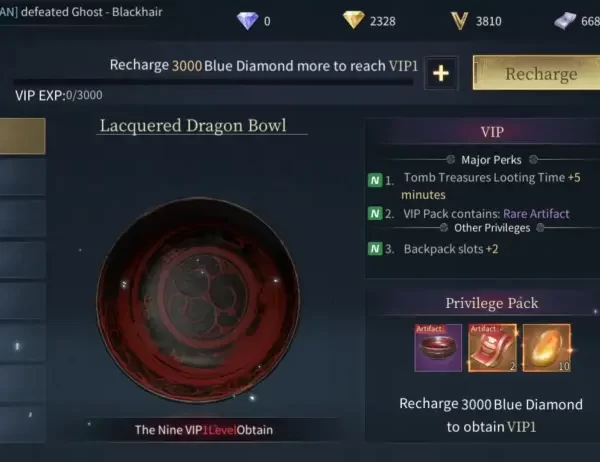Select the red scroll artifact reward
Screen dimensions: 600x462
point(492,348)
